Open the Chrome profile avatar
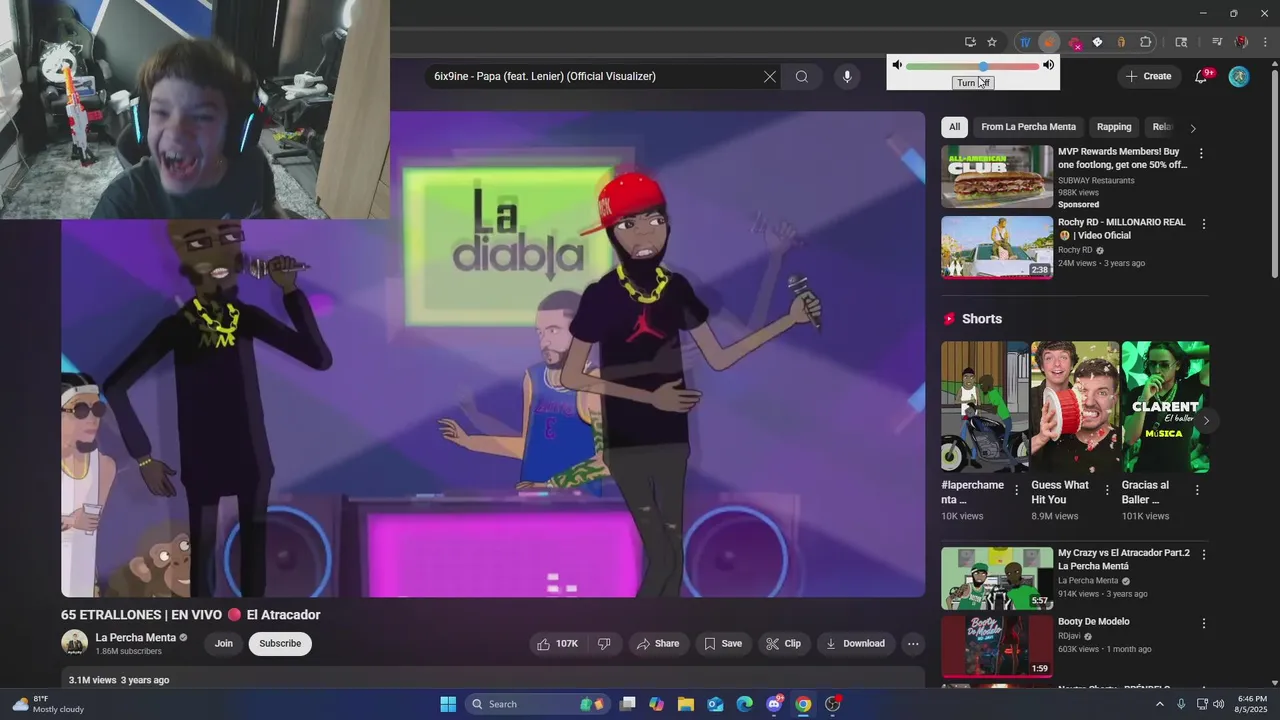1280x720 pixels. (1241, 42)
